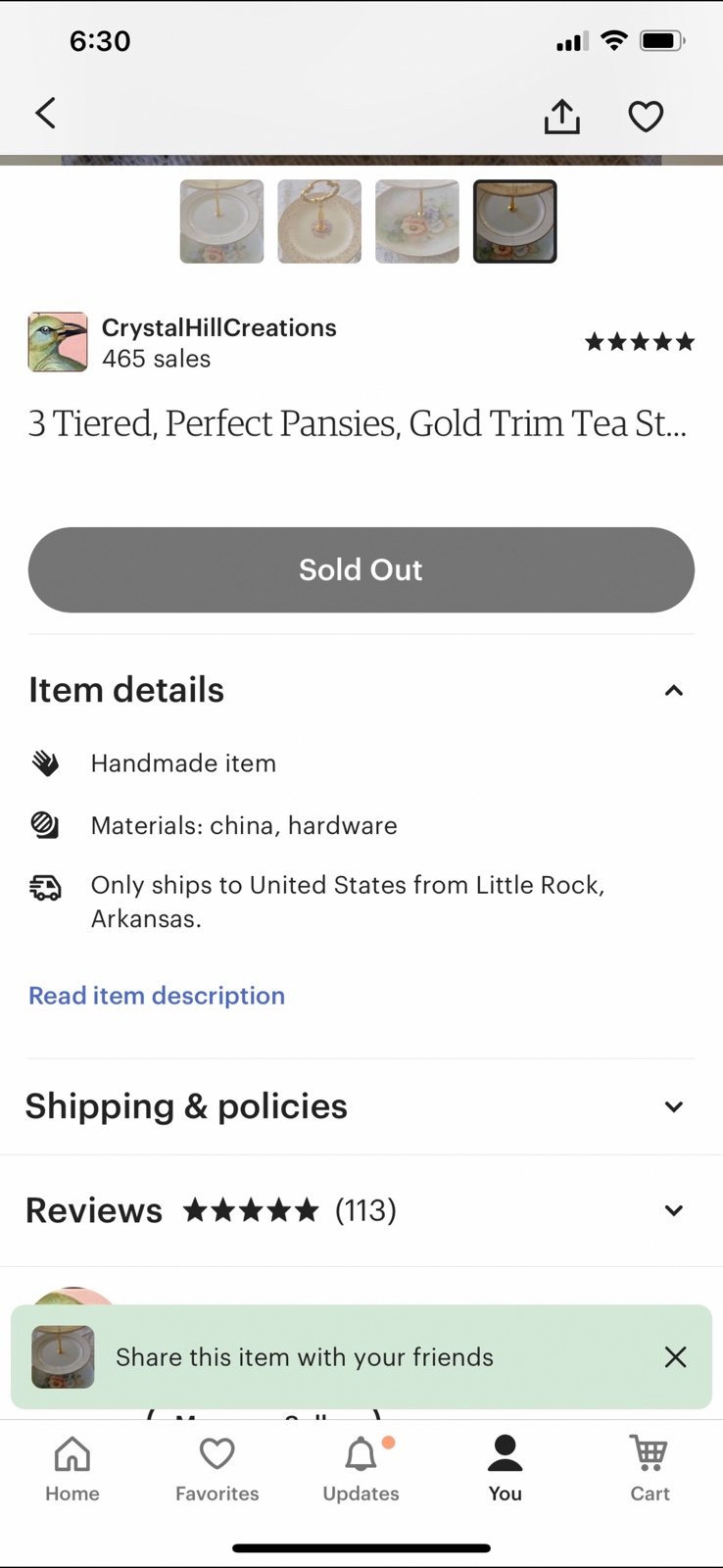Expand the Reviews section

pyautogui.click(x=673, y=1210)
